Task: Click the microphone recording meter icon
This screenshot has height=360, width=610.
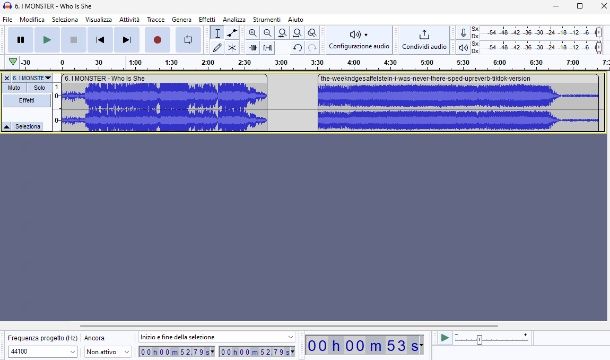Action: (x=463, y=33)
